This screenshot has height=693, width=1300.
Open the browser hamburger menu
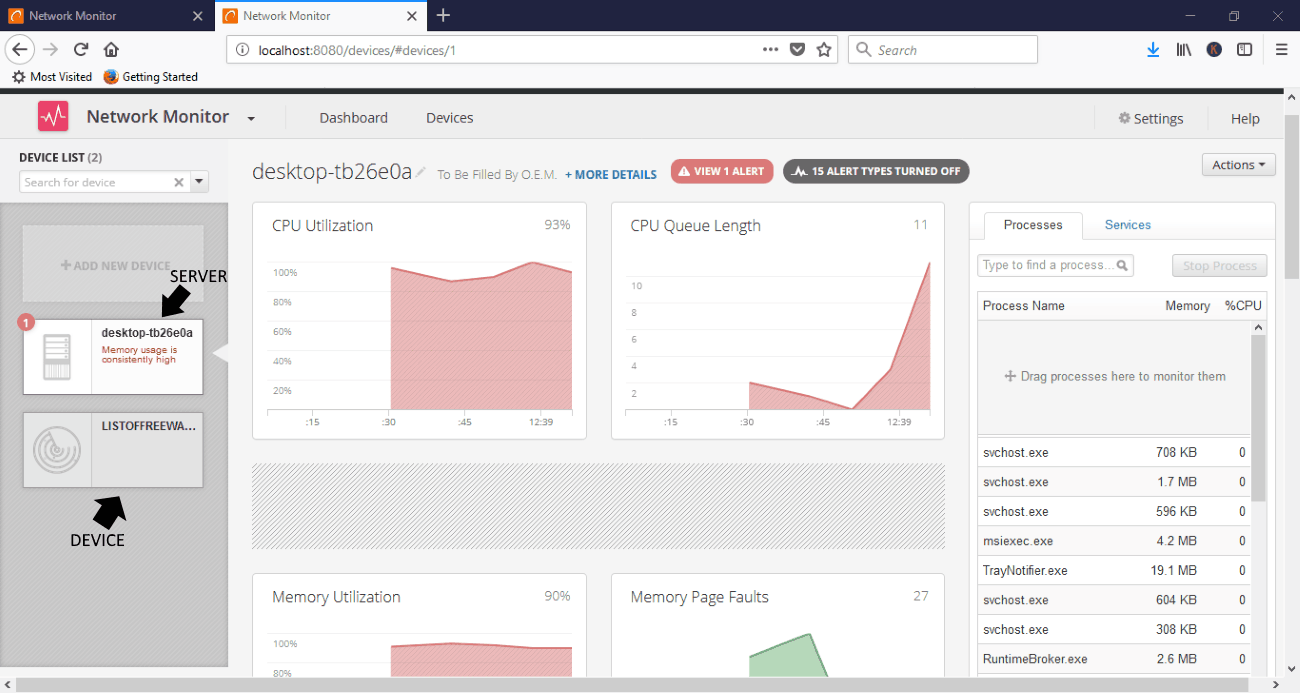(x=1281, y=49)
